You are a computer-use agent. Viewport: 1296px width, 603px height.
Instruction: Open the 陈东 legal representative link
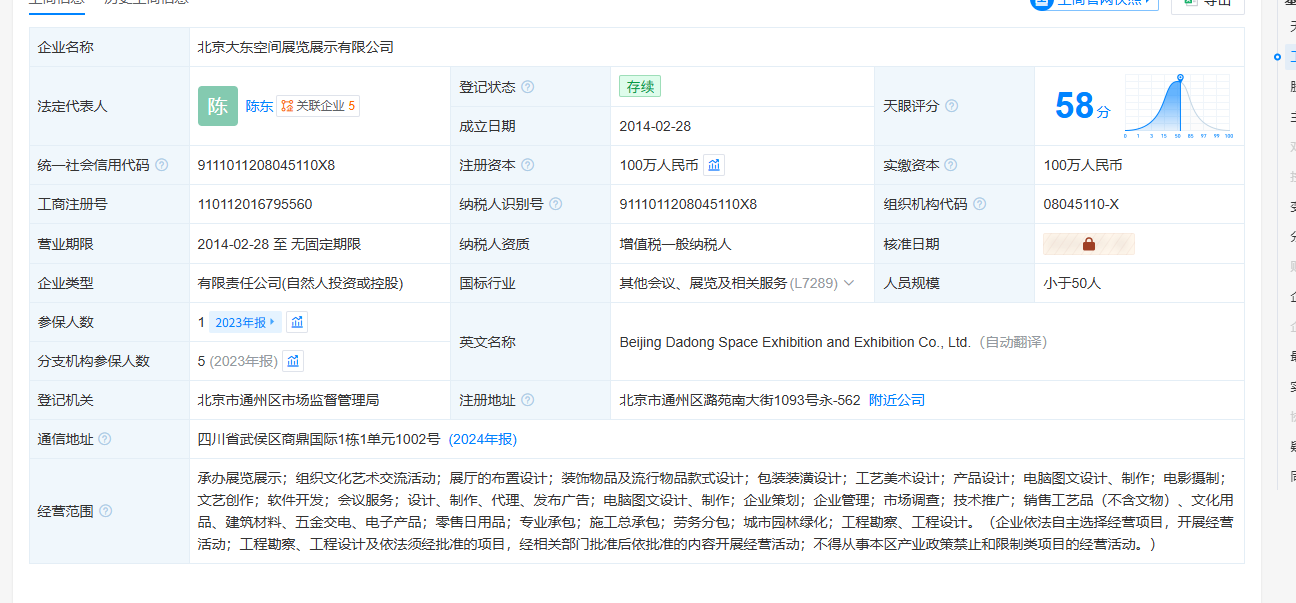tap(259, 106)
